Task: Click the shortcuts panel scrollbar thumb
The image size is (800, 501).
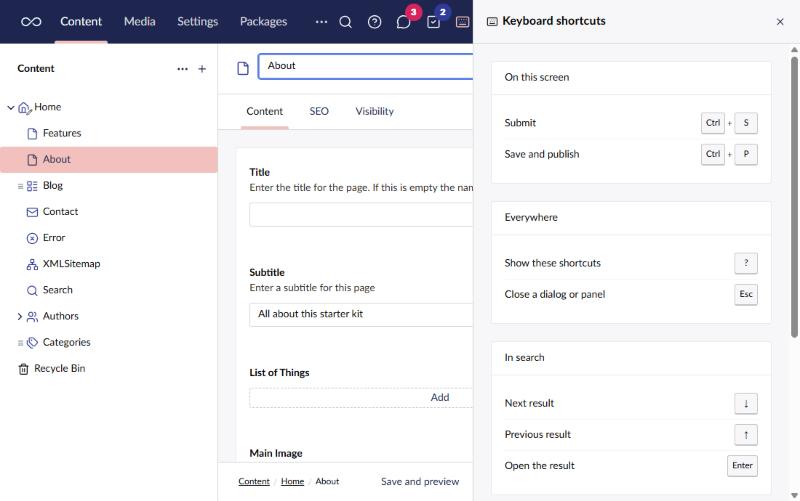Action: (794, 197)
